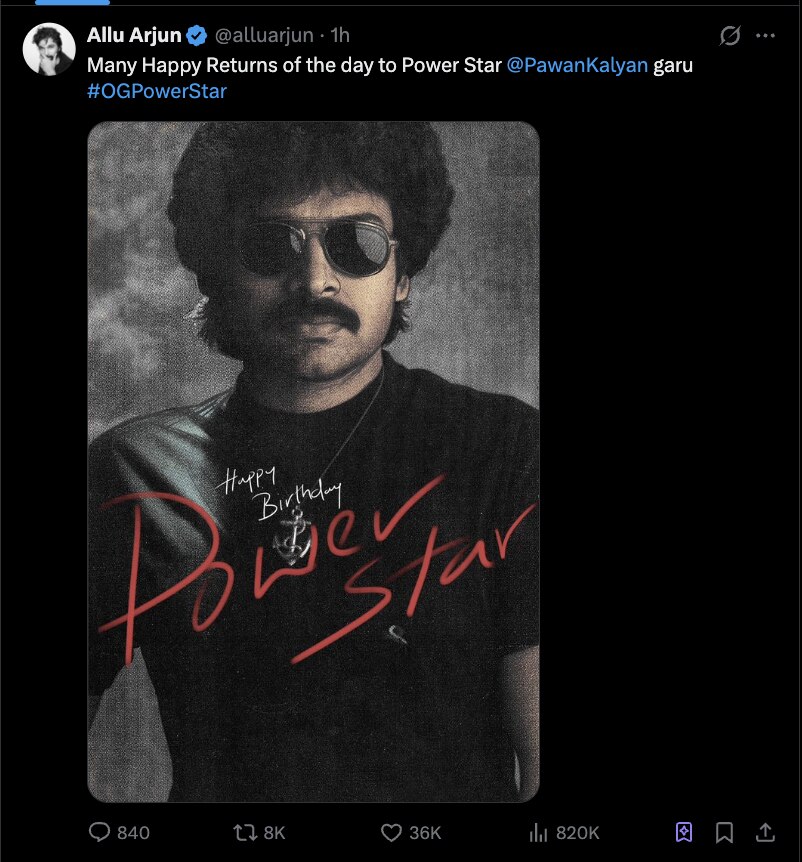The width and height of the screenshot is (802, 862).
Task: Click the blue active tab indicator at top
Action: pyautogui.click(x=72, y=2)
